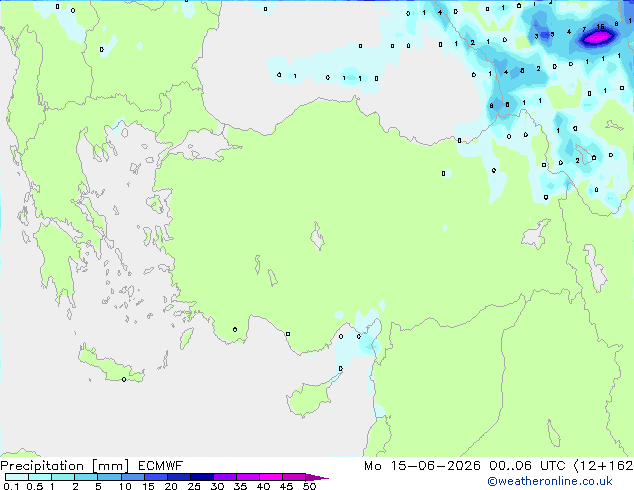The image size is (634, 490).
Task: Click the "7" value beside the magenta peak
Action: [584, 30]
